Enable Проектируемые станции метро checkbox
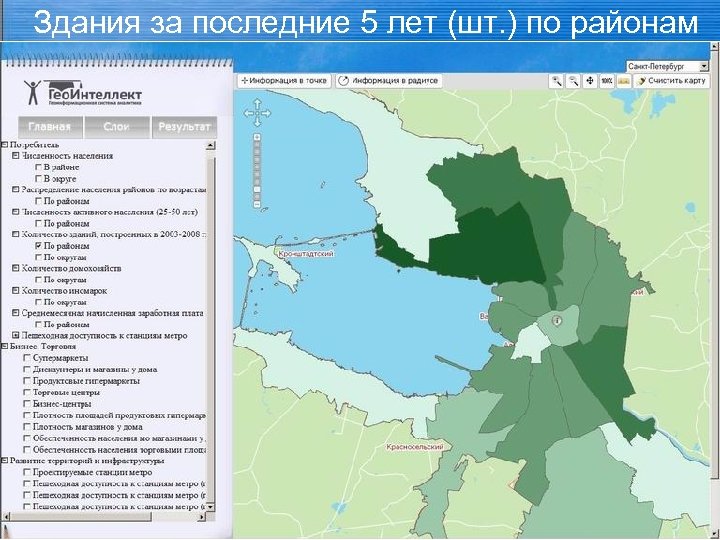The image size is (720, 540). (28, 472)
